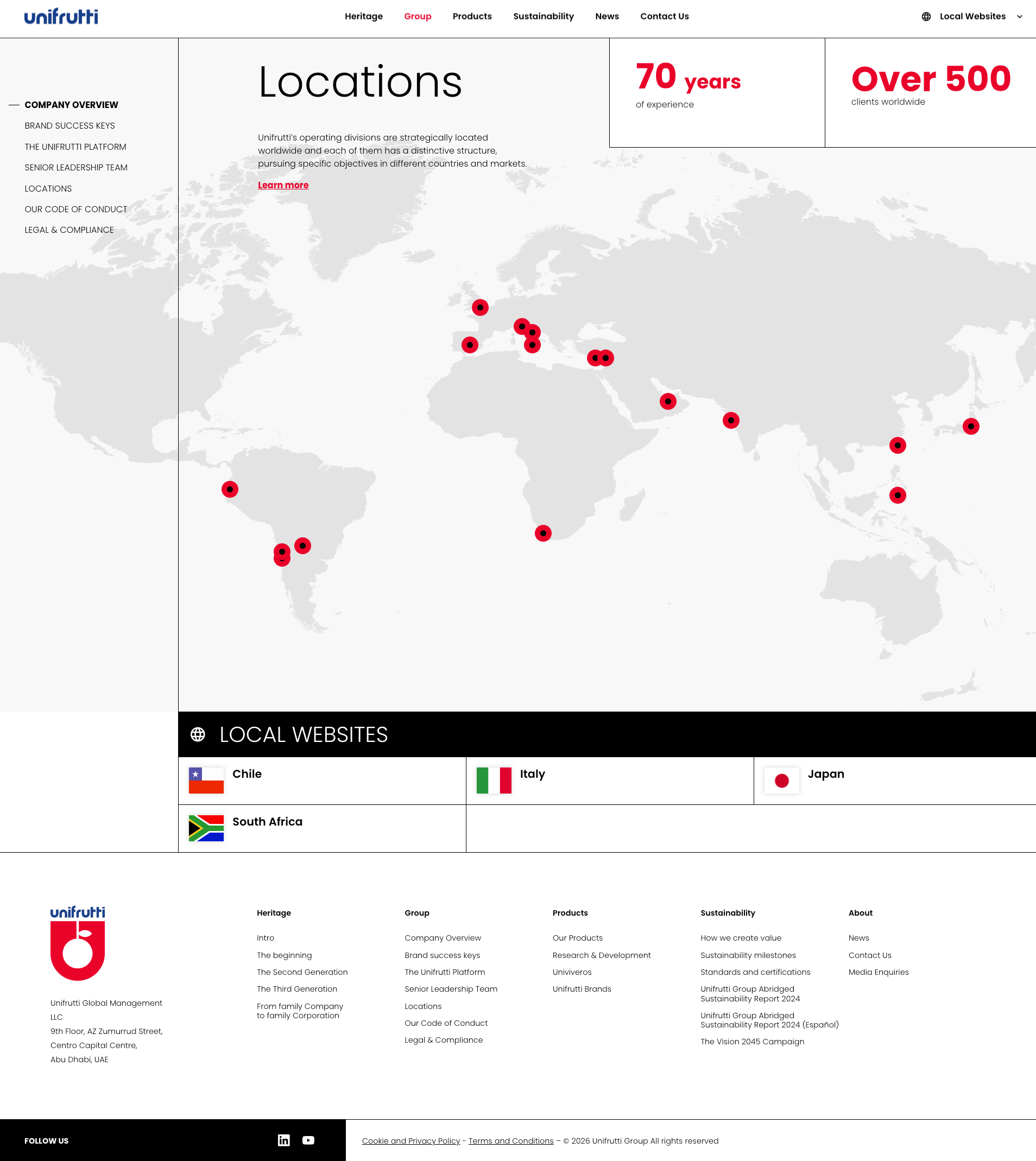Select the map marker on the southern China coast

(x=898, y=446)
